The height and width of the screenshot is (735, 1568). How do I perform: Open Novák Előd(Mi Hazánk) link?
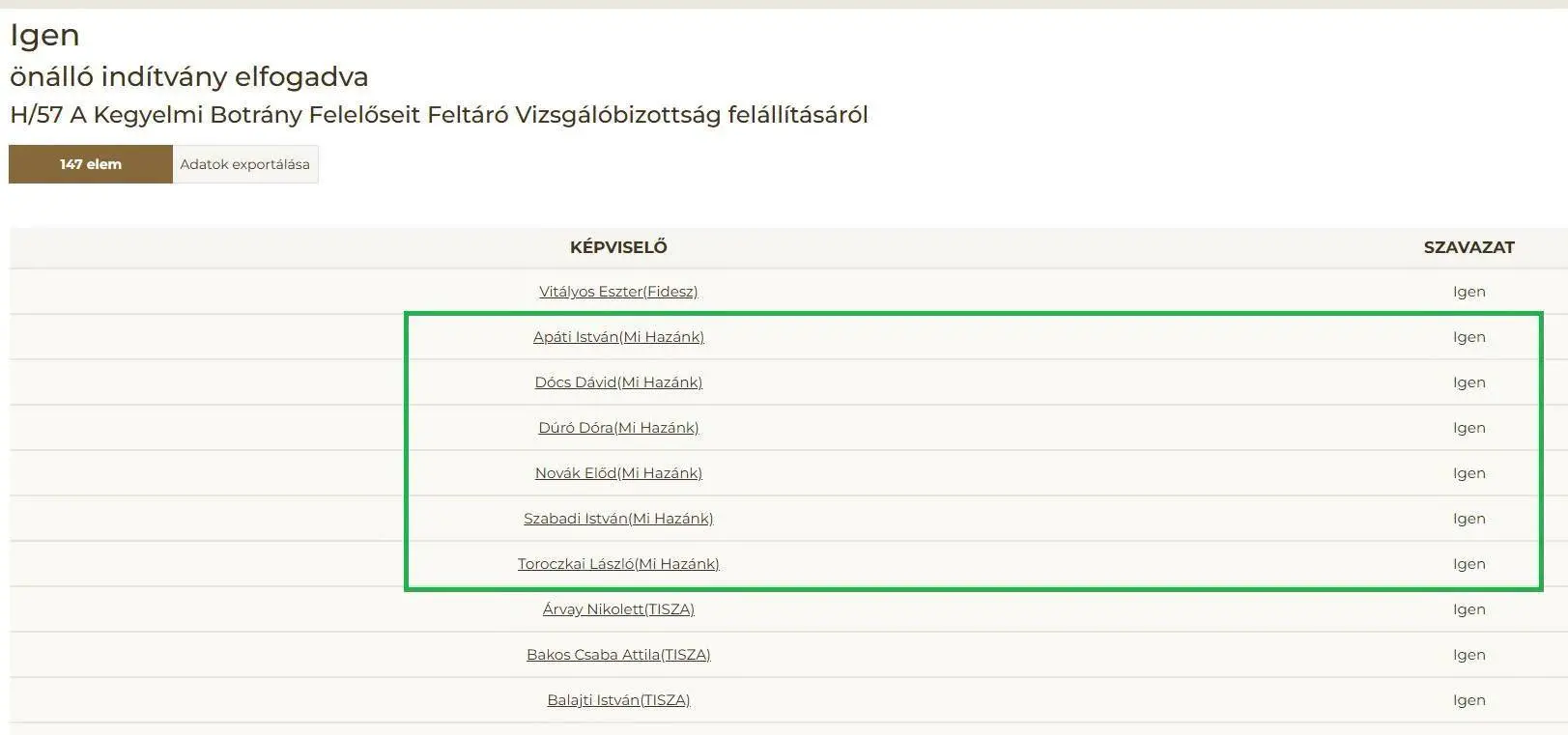618,472
